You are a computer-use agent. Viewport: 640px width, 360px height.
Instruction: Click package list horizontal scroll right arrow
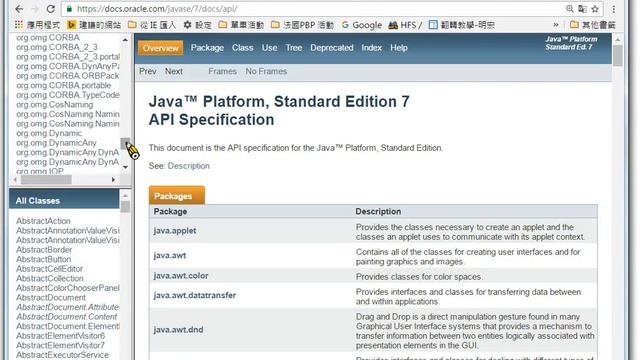[113, 180]
